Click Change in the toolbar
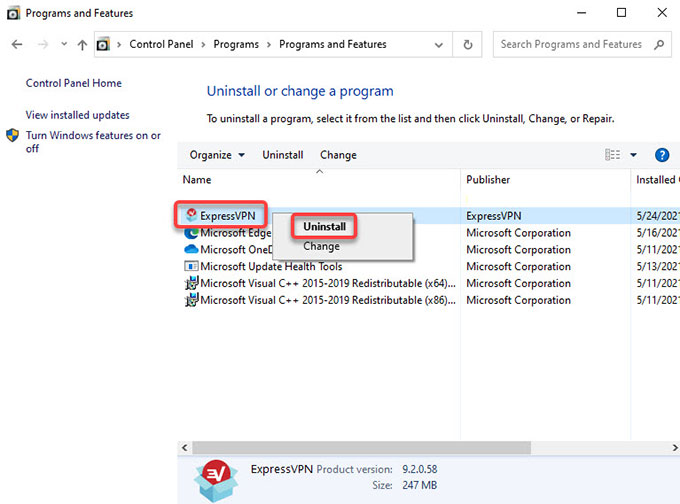 tap(338, 155)
